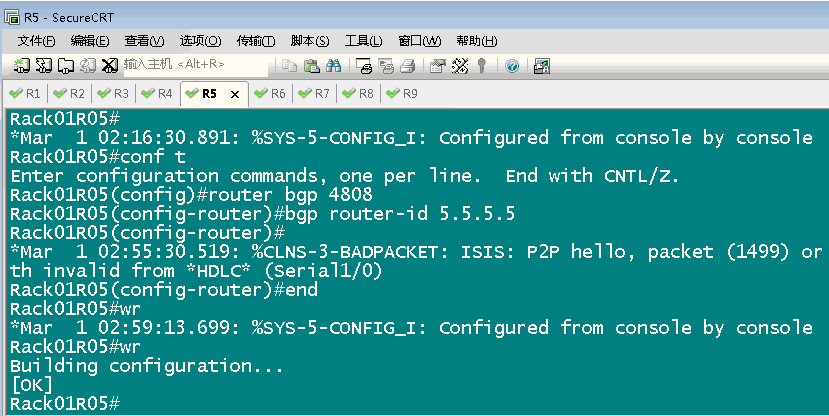Click the Quick Connect icon
Screen dimensions: 829x416
[43, 66]
